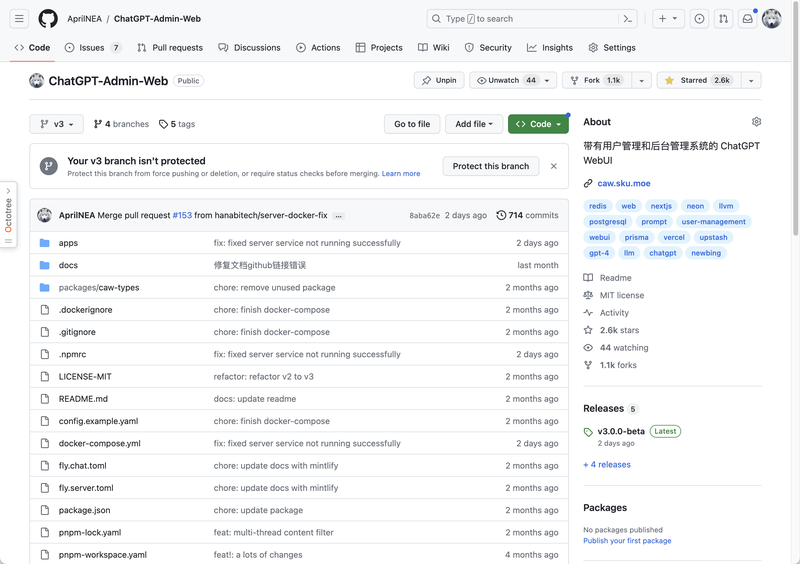Open the create new plus dropdown
The image size is (800, 564).
click(668, 19)
